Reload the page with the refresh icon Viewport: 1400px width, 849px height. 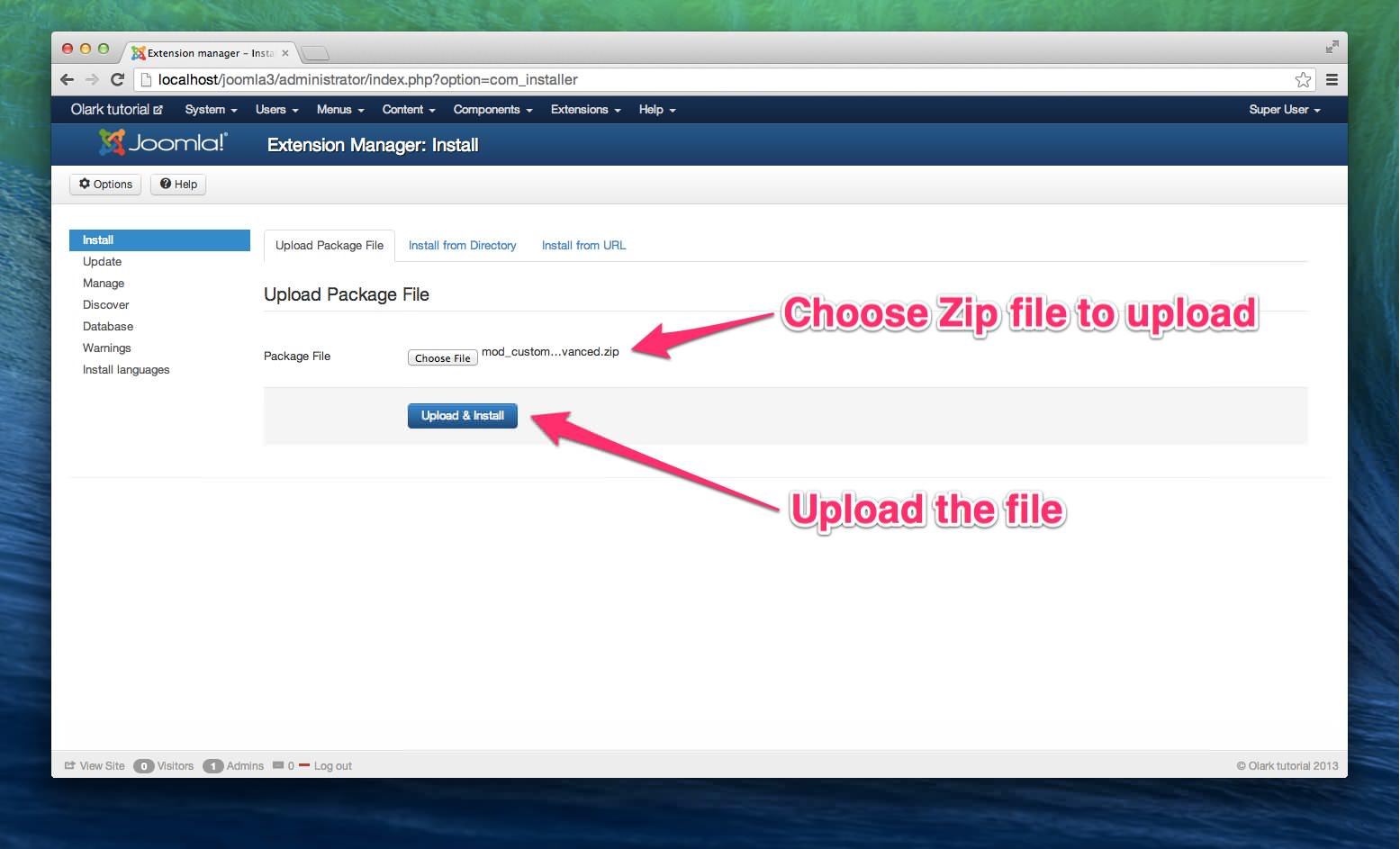pyautogui.click(x=117, y=79)
